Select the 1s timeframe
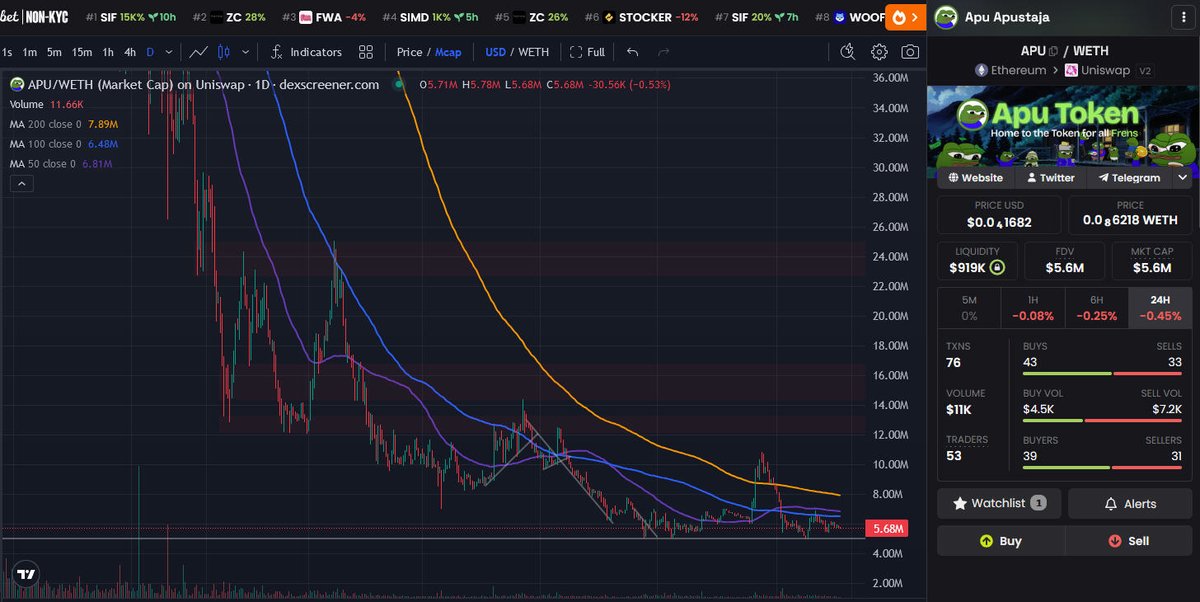The width and height of the screenshot is (1200, 602). 7,52
